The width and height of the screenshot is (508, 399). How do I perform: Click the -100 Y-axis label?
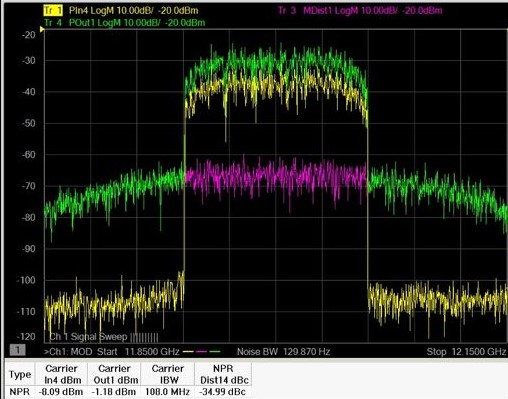[26, 280]
